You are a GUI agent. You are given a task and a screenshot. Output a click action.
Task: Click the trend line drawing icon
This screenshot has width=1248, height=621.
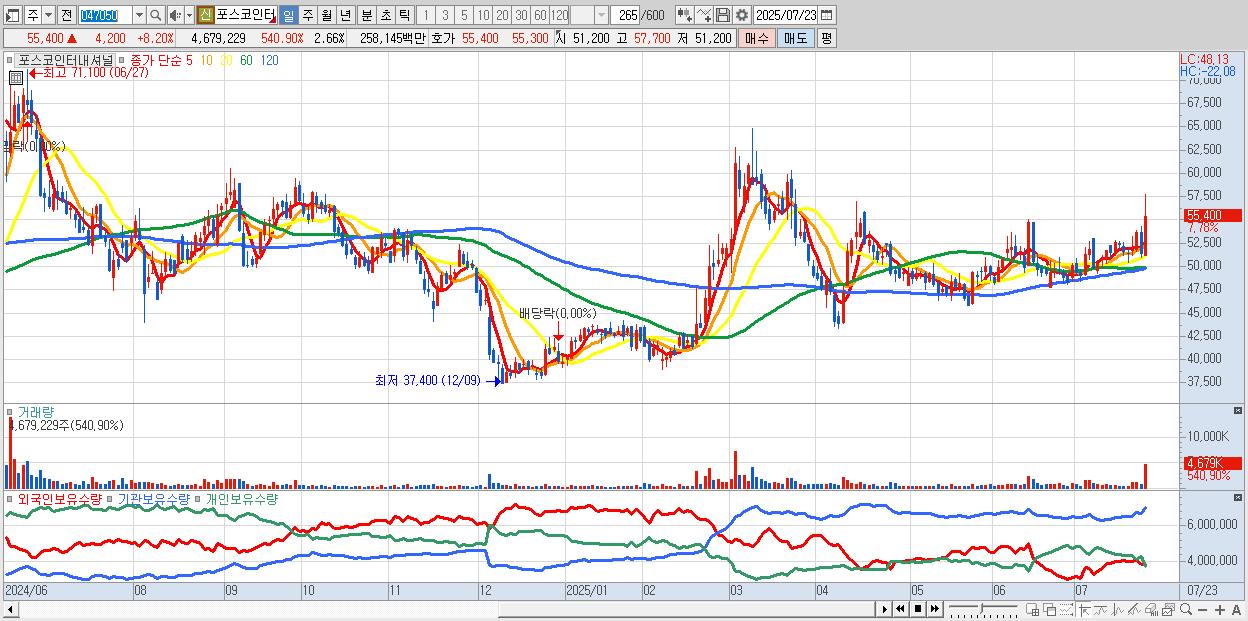(1101, 608)
